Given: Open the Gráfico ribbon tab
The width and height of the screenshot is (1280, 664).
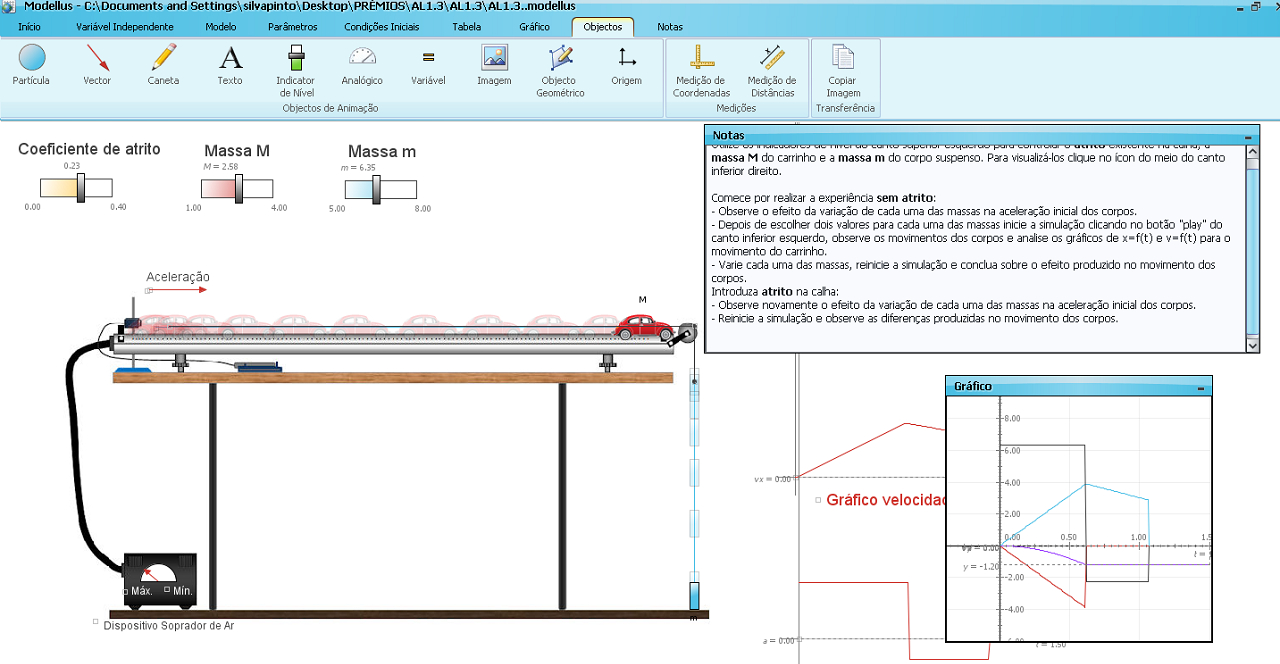Looking at the screenshot, I should point(535,27).
